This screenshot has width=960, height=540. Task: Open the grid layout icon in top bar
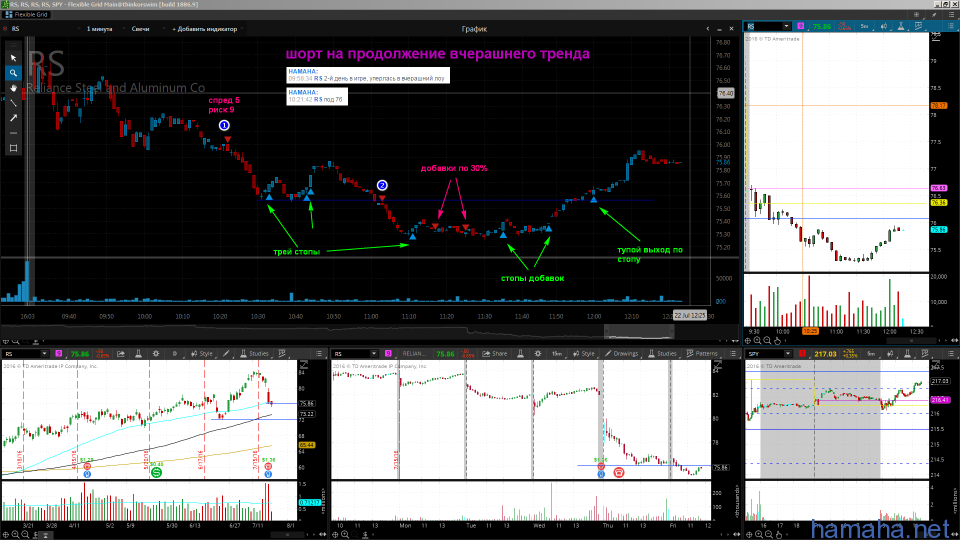coord(917,15)
